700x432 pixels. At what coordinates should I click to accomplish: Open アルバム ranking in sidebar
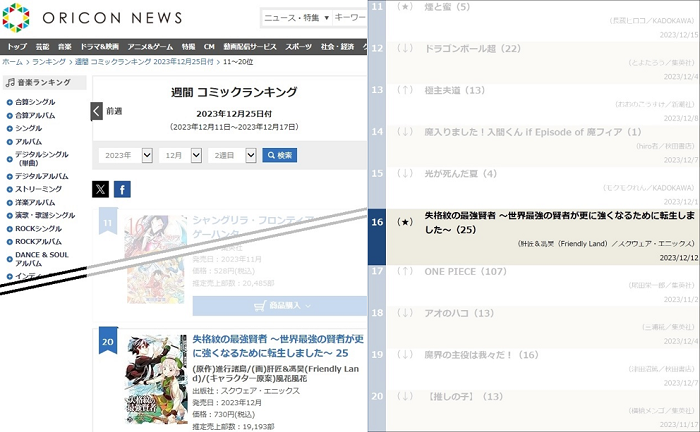click(28, 141)
